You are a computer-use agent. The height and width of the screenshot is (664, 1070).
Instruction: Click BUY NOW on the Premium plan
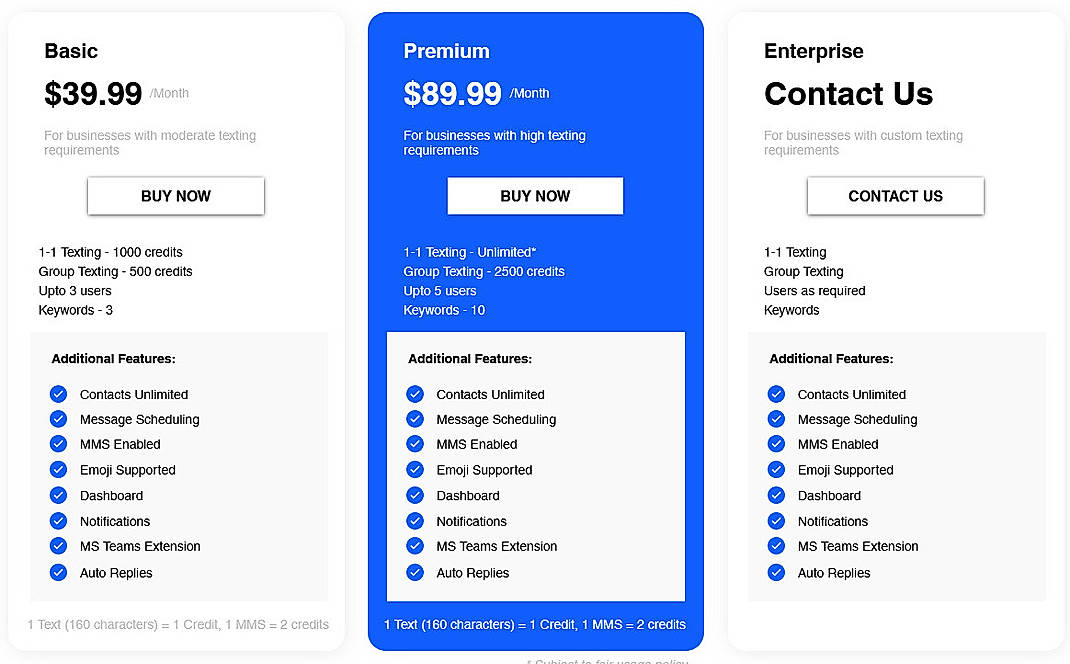(535, 196)
